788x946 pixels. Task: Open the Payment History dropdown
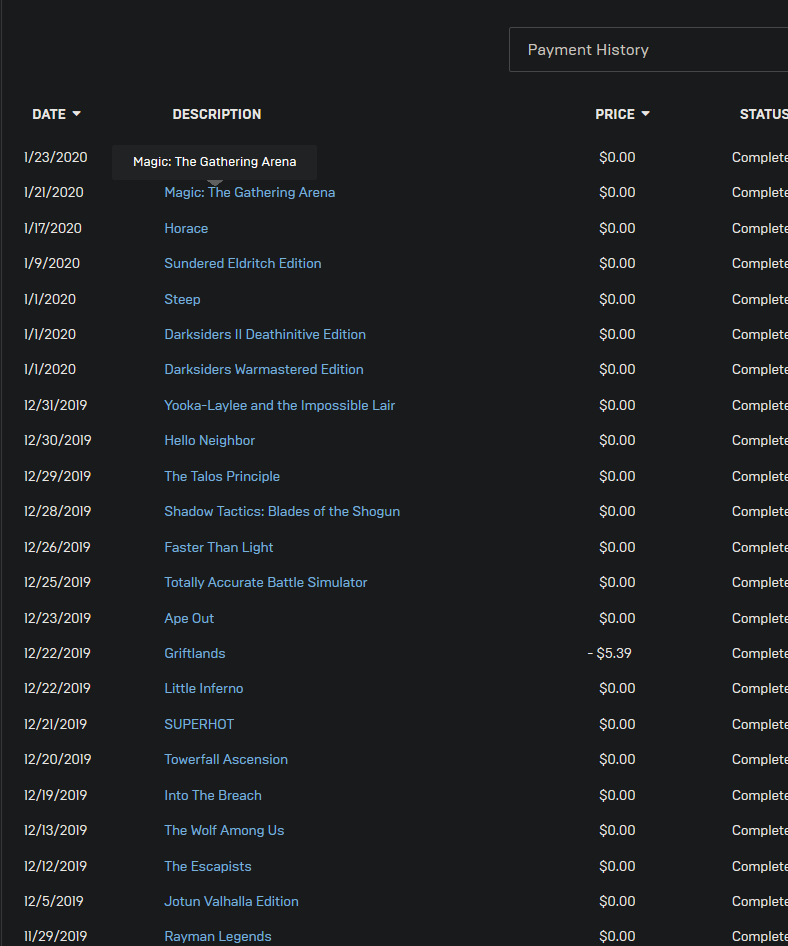tap(649, 49)
